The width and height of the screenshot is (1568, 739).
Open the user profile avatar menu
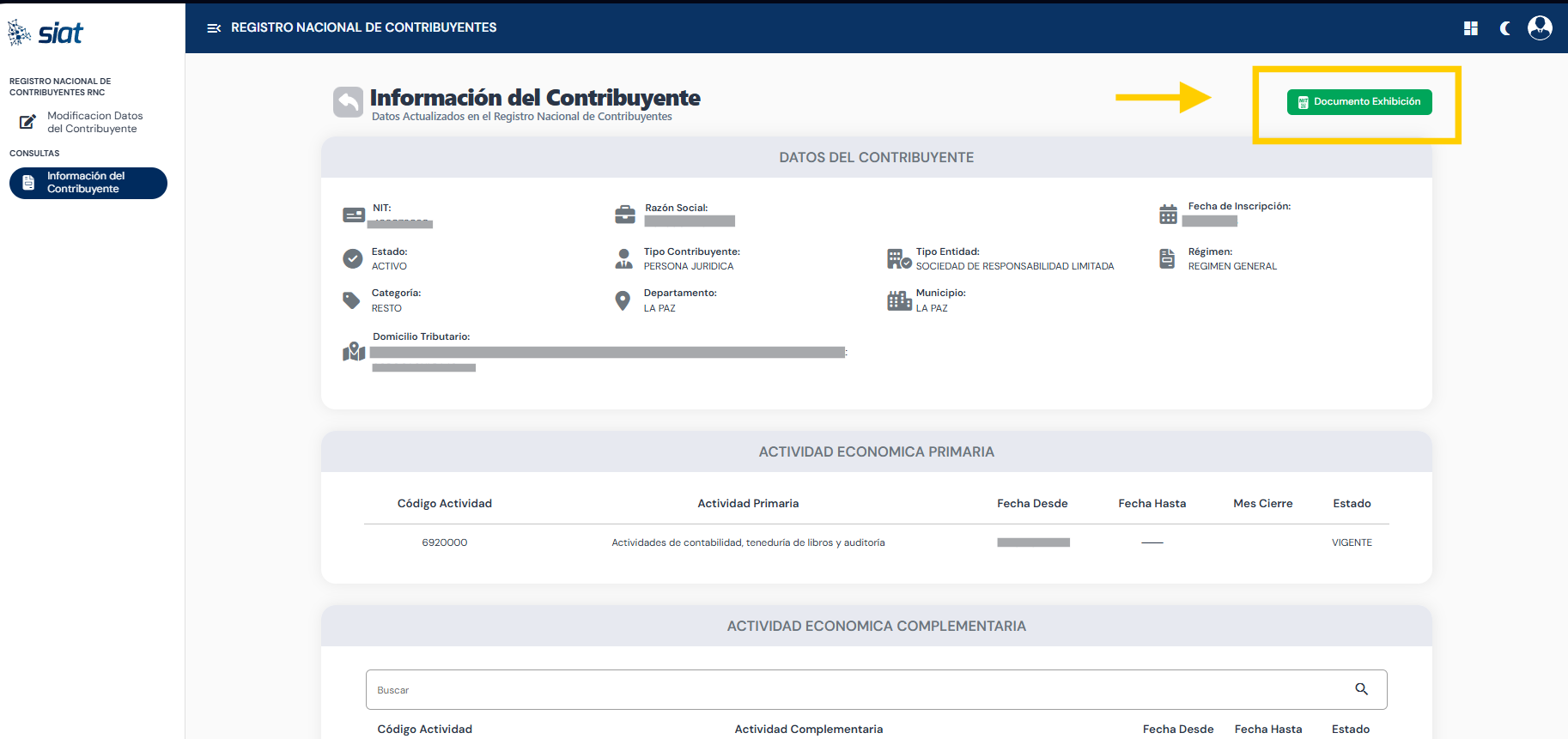pyautogui.click(x=1540, y=28)
